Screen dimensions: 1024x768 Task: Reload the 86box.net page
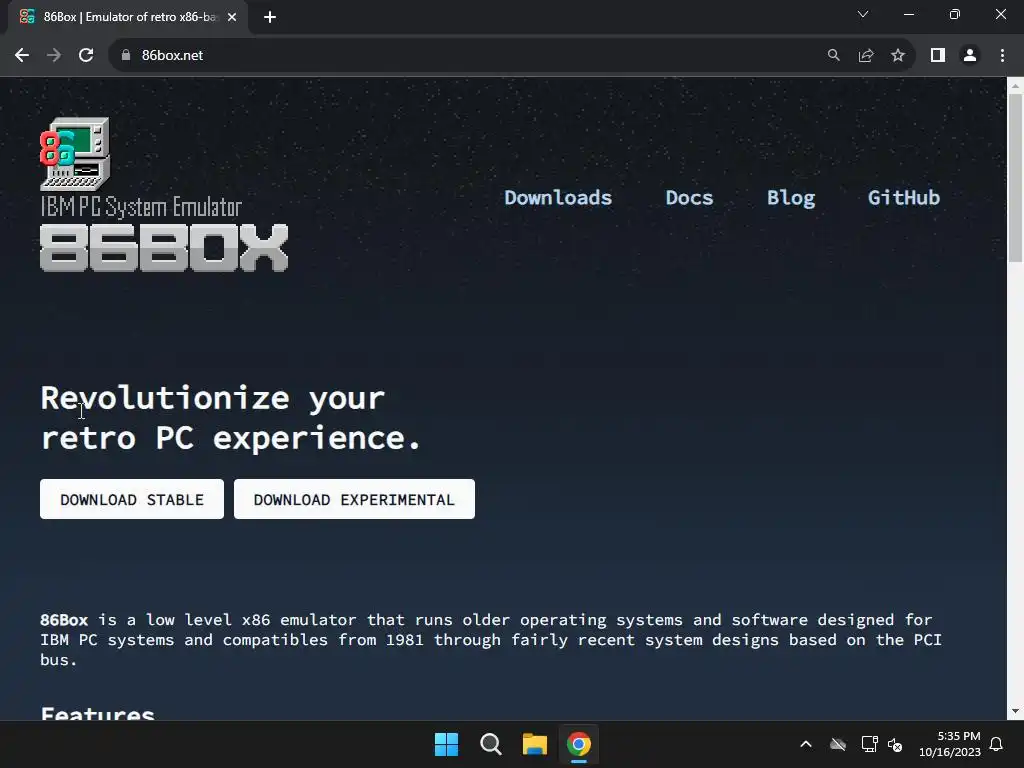[86, 56]
